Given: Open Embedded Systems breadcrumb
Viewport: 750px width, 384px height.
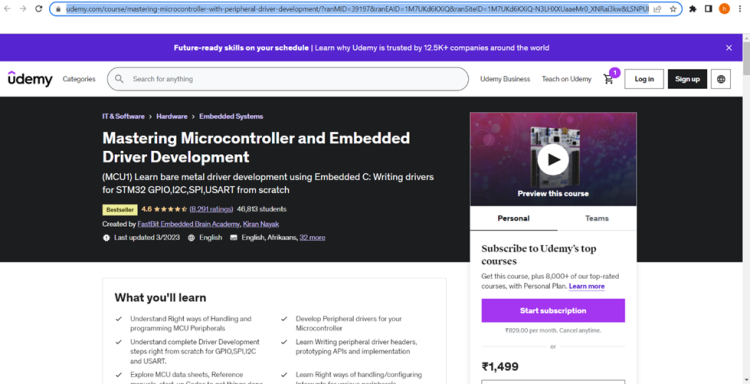Looking at the screenshot, I should point(231,116).
